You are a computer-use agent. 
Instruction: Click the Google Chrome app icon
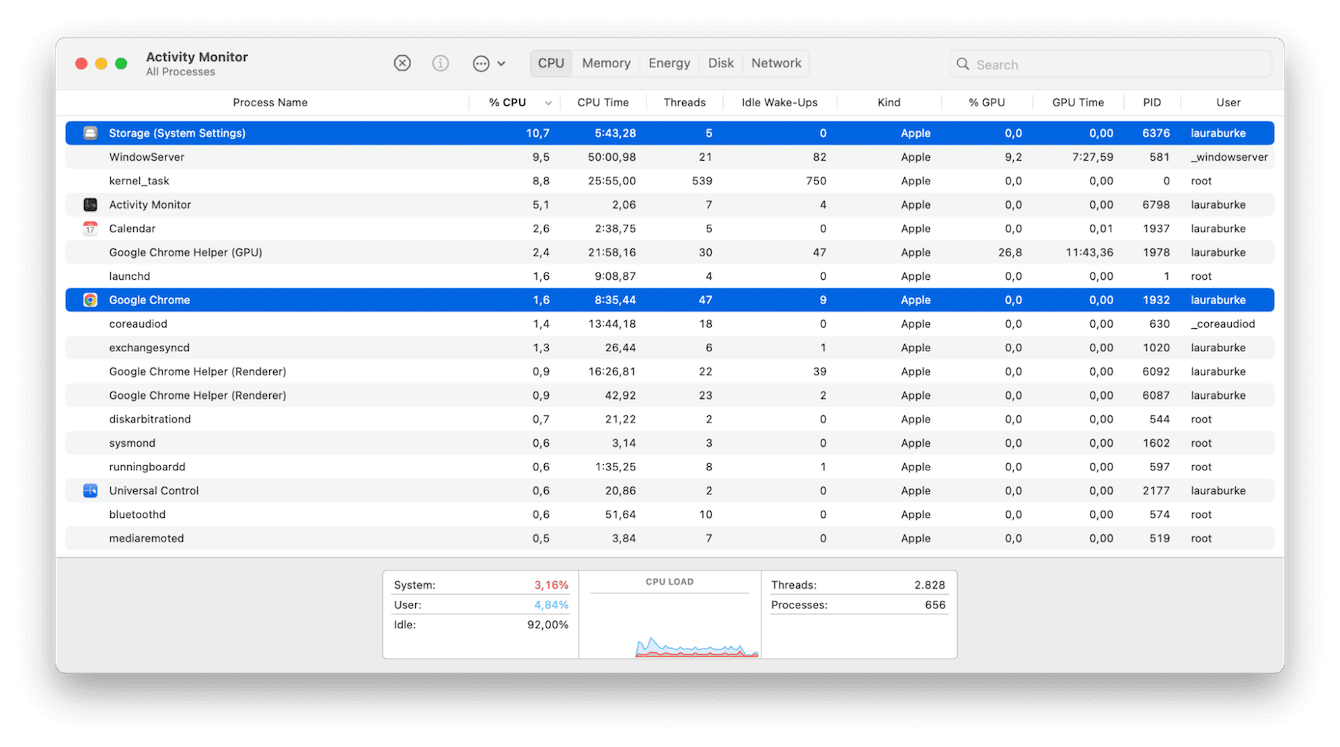click(89, 299)
